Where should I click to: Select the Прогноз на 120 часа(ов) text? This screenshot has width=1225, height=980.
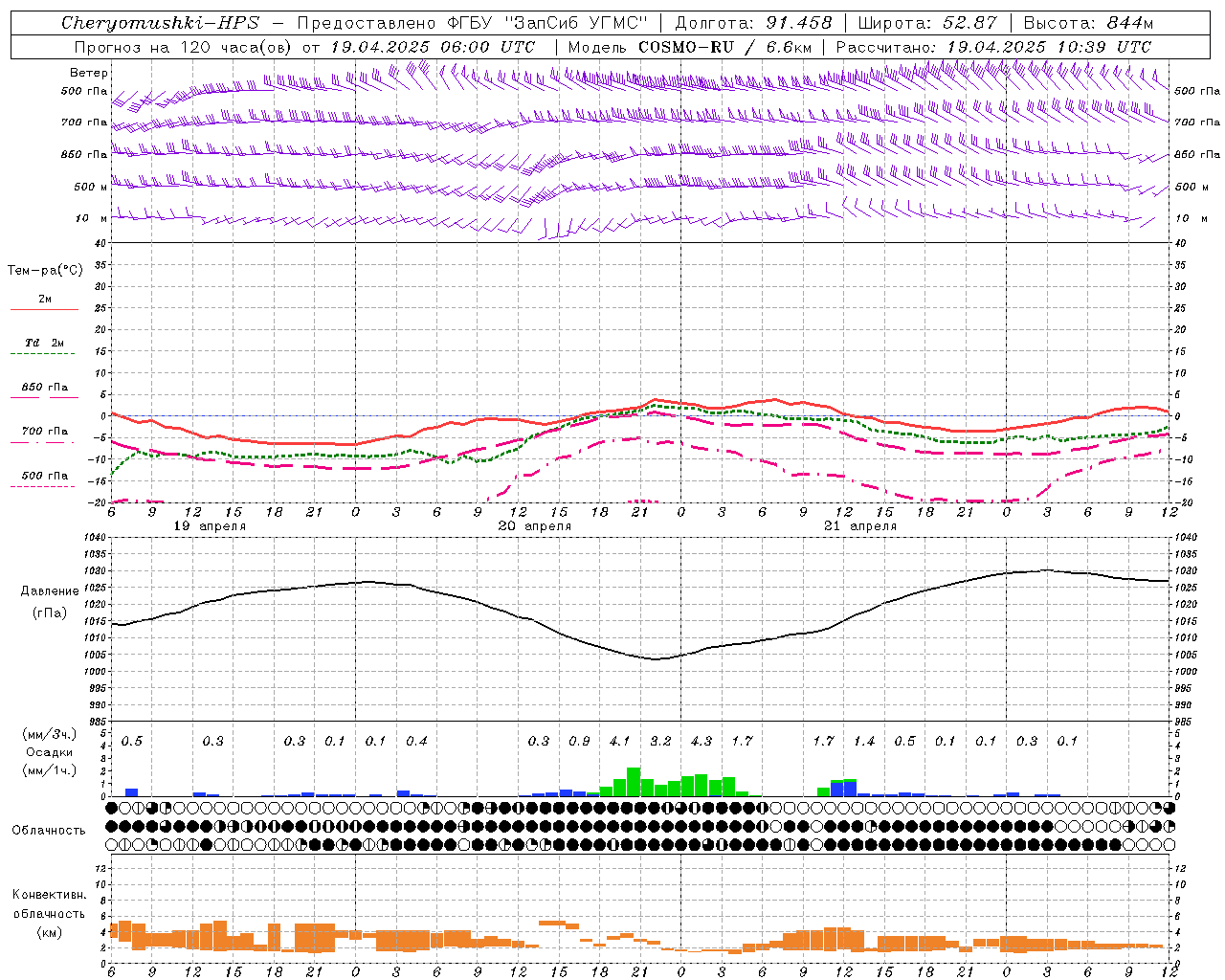pyautogui.click(x=183, y=47)
